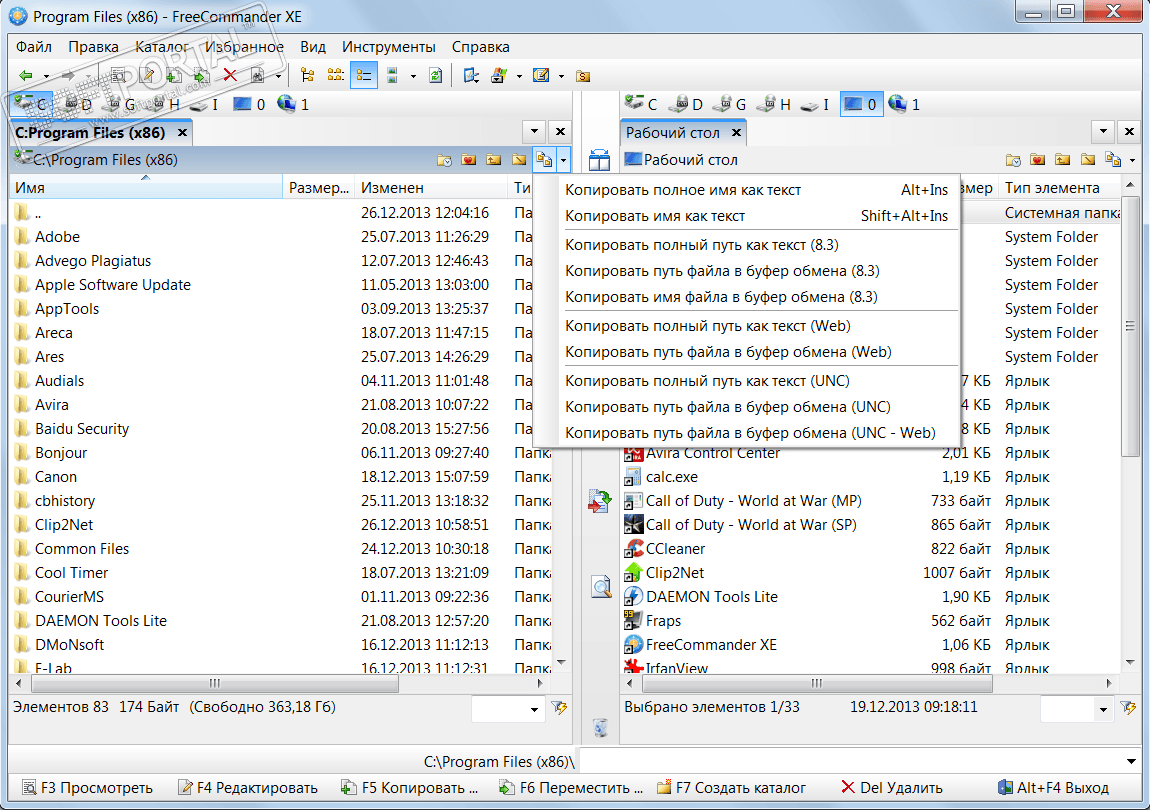This screenshot has height=810, width=1150.
Task: Switch to thumbnails view mode
Action: click(393, 76)
